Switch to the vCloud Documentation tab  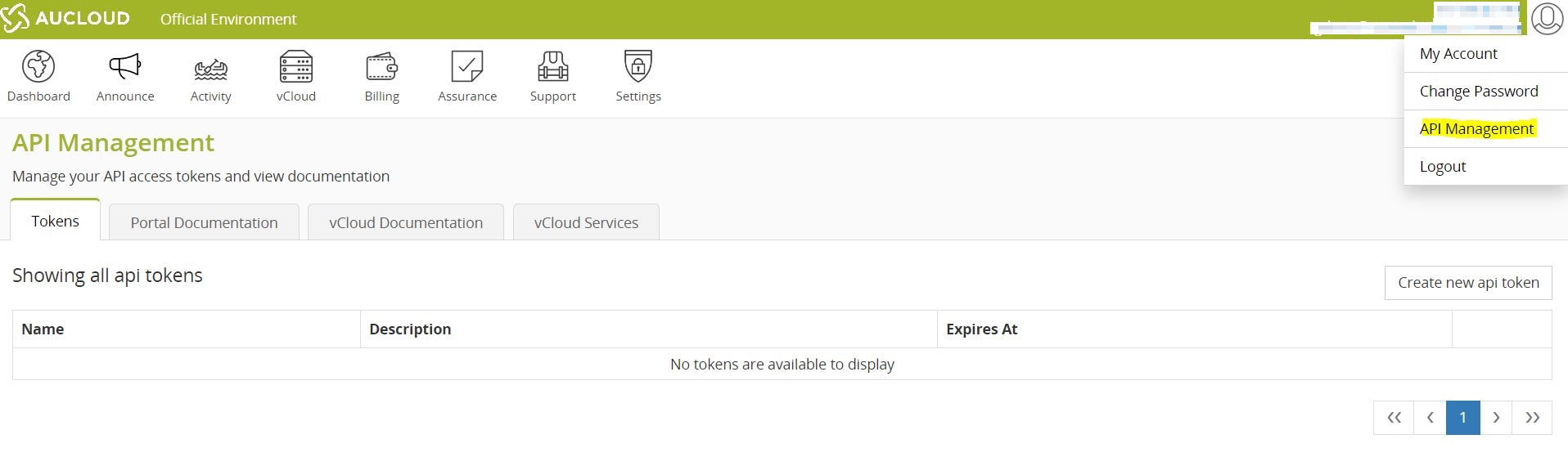pyautogui.click(x=406, y=222)
